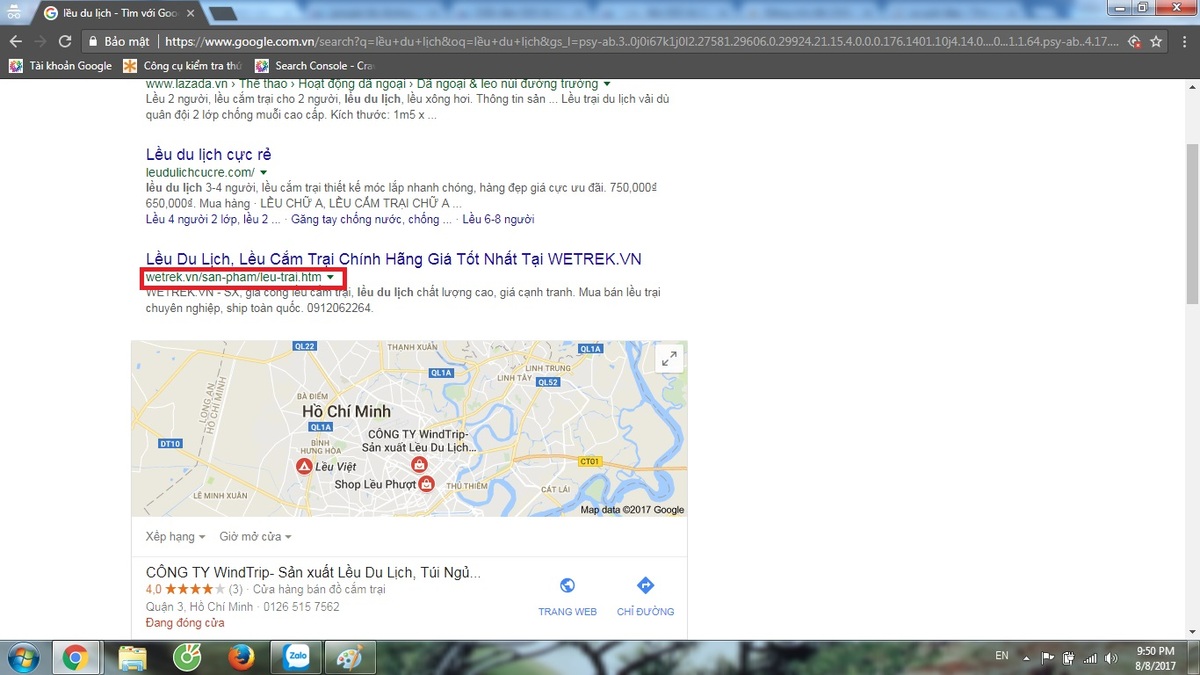The height and width of the screenshot is (675, 1200).
Task: Show hidden system tray icons
Action: (x=1027, y=657)
